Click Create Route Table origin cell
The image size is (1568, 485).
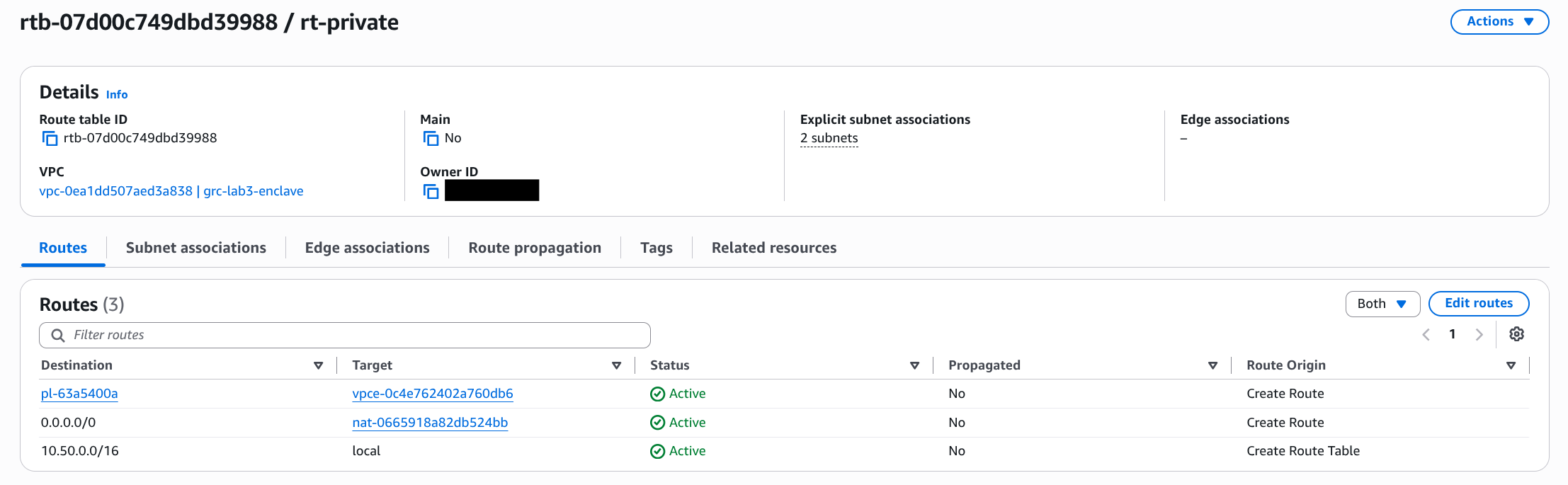(1303, 451)
